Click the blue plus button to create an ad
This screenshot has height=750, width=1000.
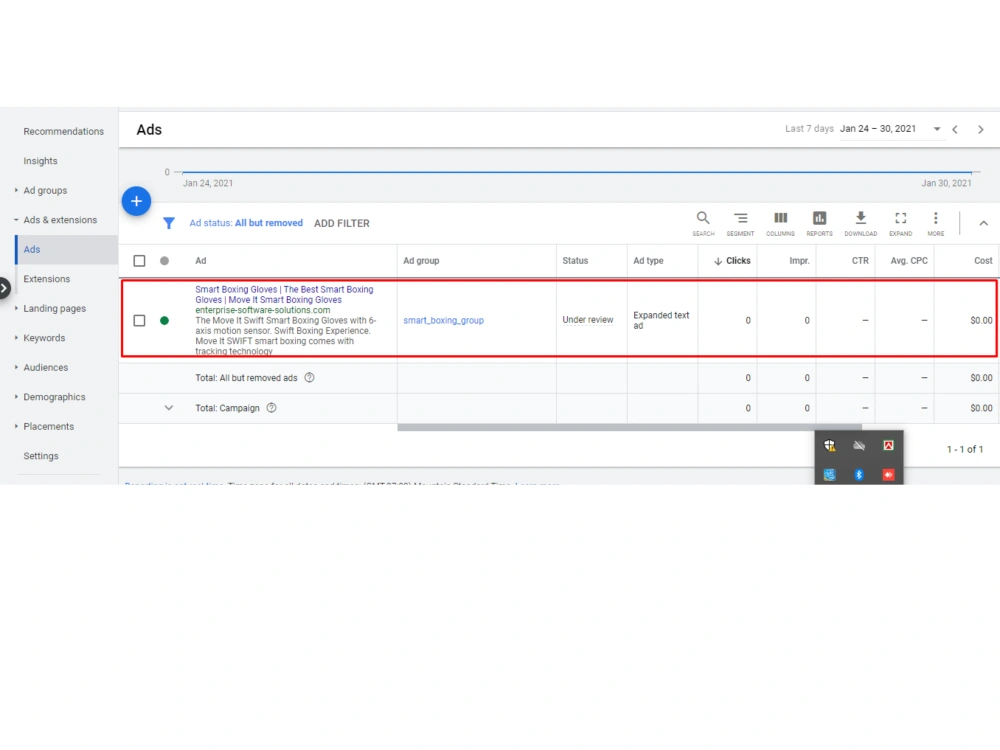point(136,202)
